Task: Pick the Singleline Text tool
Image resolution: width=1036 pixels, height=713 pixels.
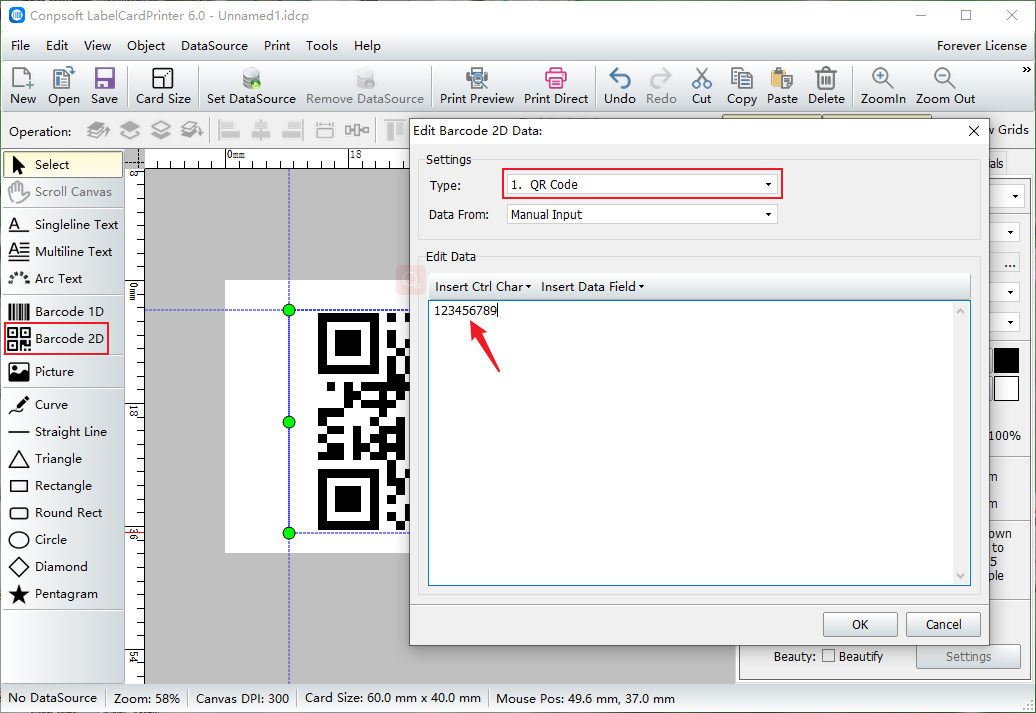Action: [63, 225]
